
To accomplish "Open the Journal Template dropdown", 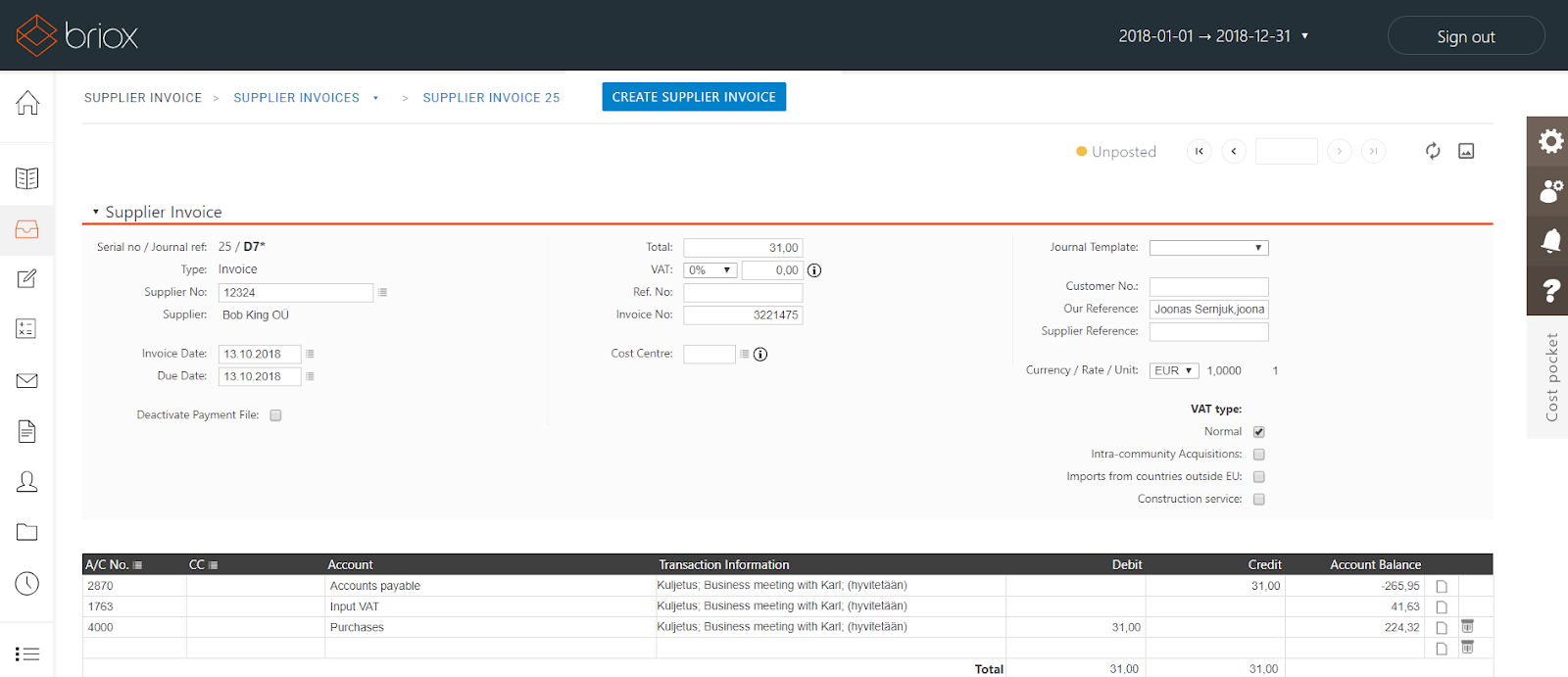I will [1209, 248].
